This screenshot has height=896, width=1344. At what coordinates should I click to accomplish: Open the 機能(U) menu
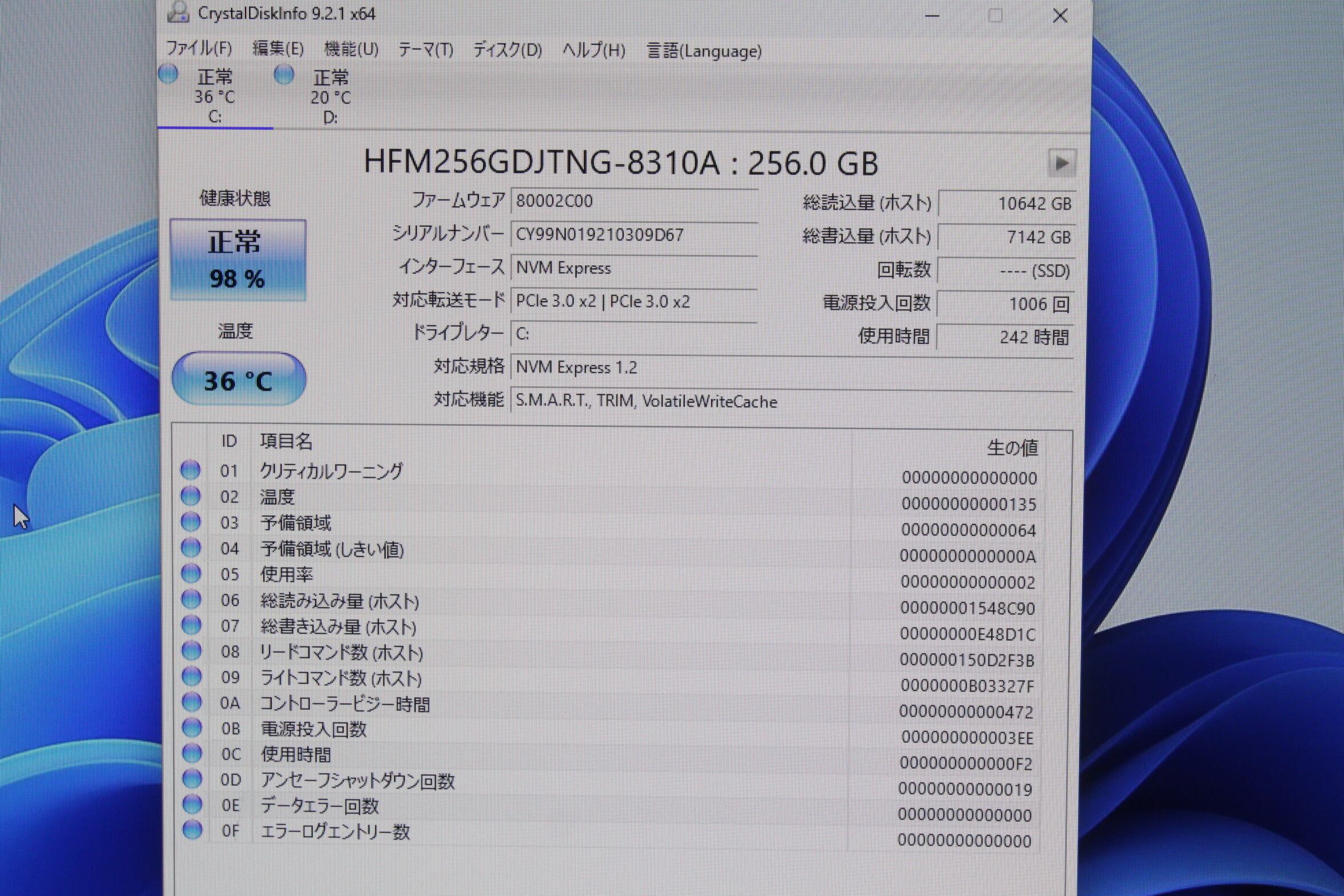[x=351, y=50]
